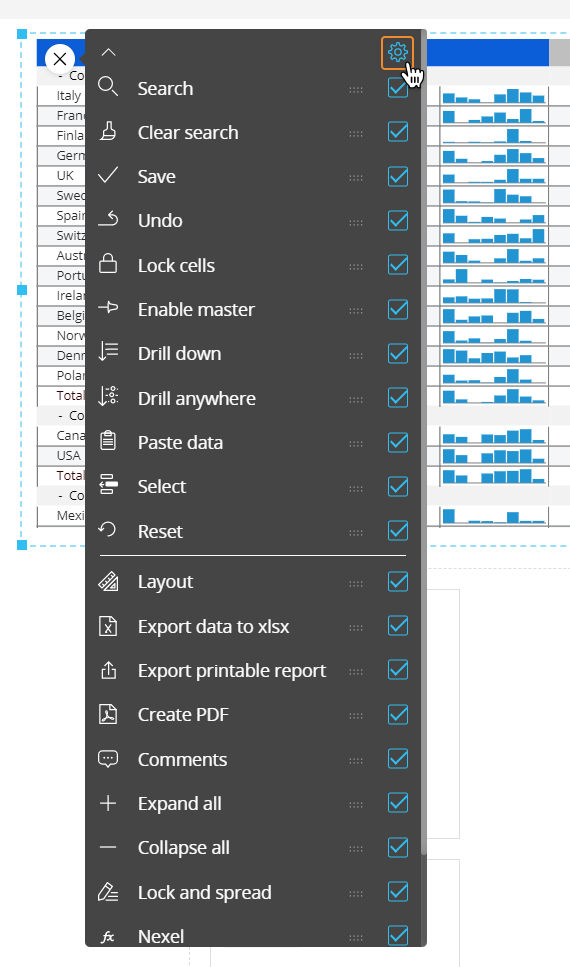This screenshot has height=967, width=570.
Task: Toggle the Undo checkbox
Action: click(x=398, y=220)
